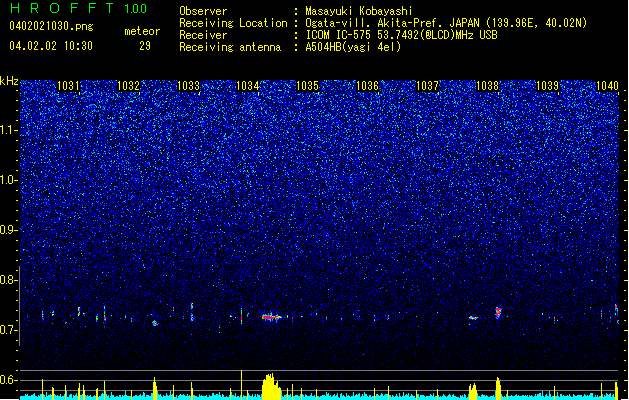Select observer name Masayuki Kobayashi

(x=359, y=11)
